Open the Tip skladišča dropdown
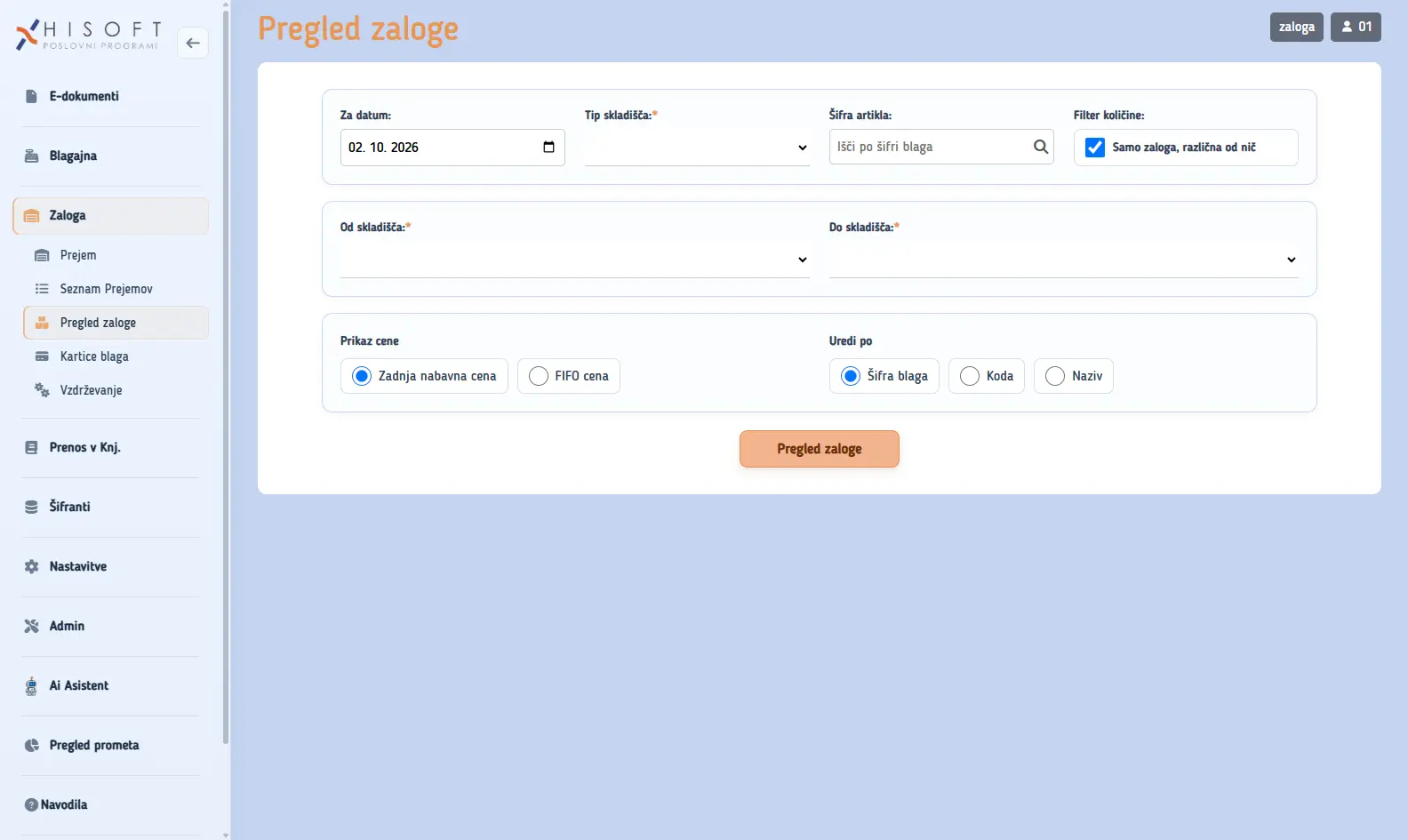Viewport: 1408px width, 840px height. 697,148
